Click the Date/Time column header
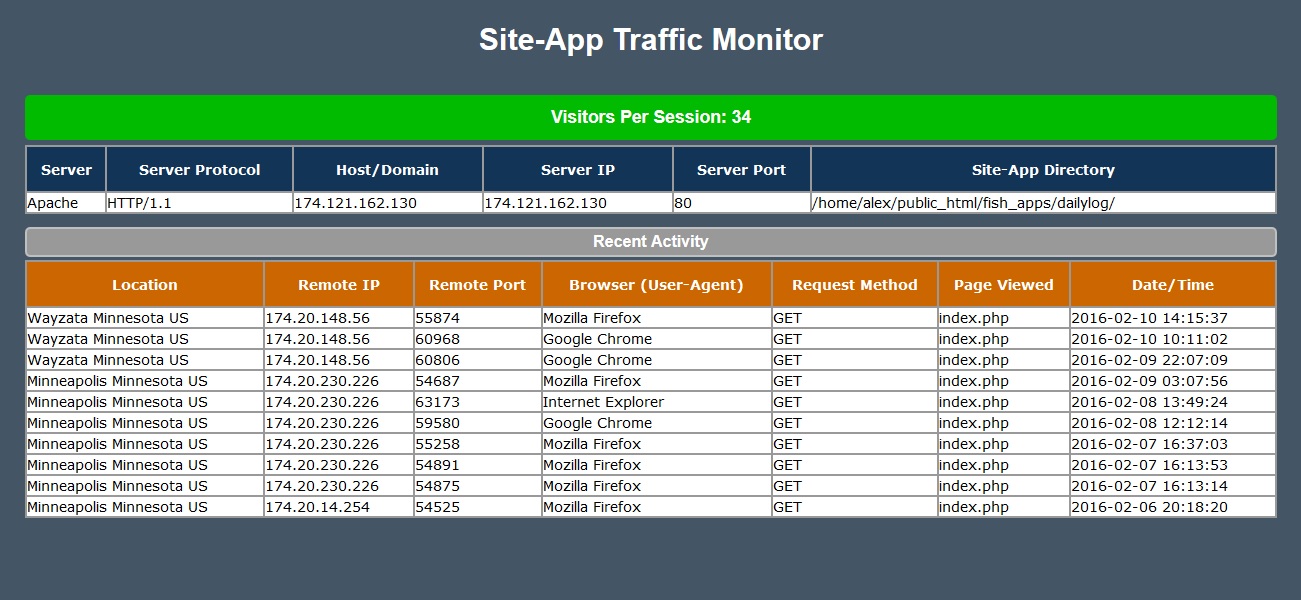This screenshot has width=1301, height=600. coord(1172,284)
